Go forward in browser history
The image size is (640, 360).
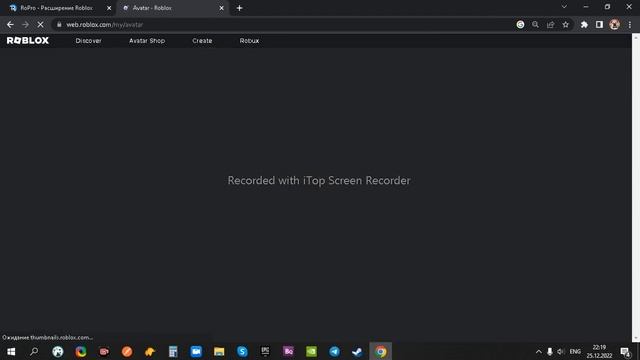[x=25, y=24]
